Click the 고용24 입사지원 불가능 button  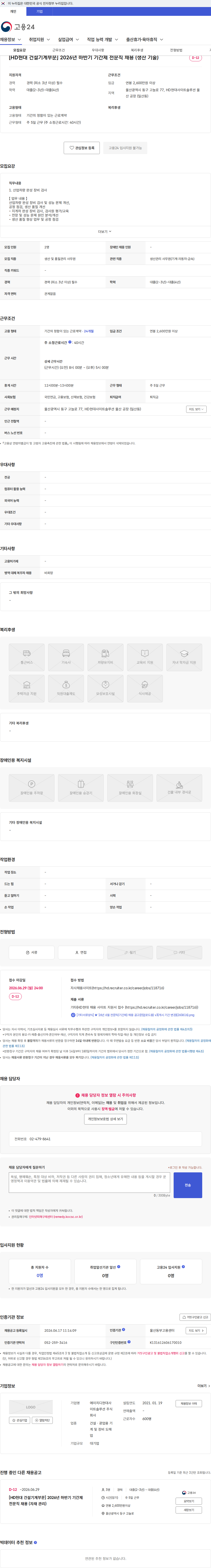point(125,148)
